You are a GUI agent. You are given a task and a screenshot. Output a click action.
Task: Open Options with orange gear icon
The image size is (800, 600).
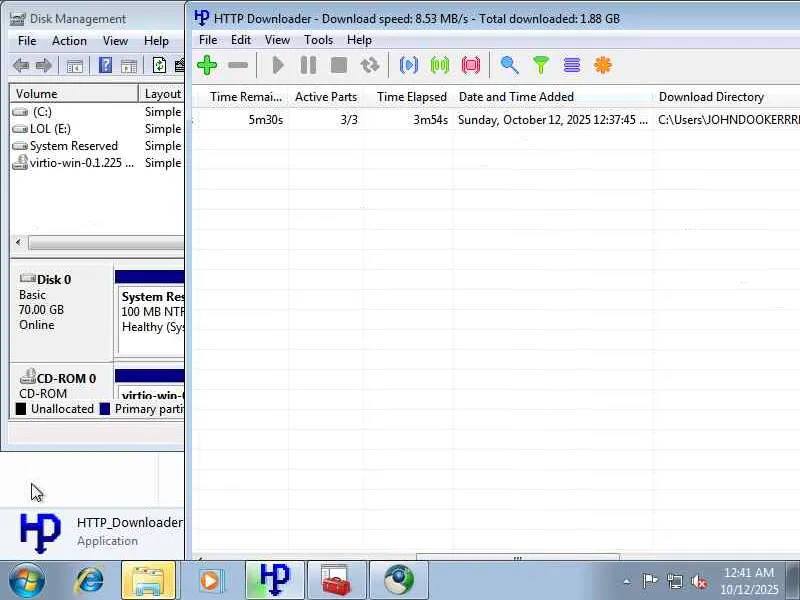pyautogui.click(x=603, y=65)
